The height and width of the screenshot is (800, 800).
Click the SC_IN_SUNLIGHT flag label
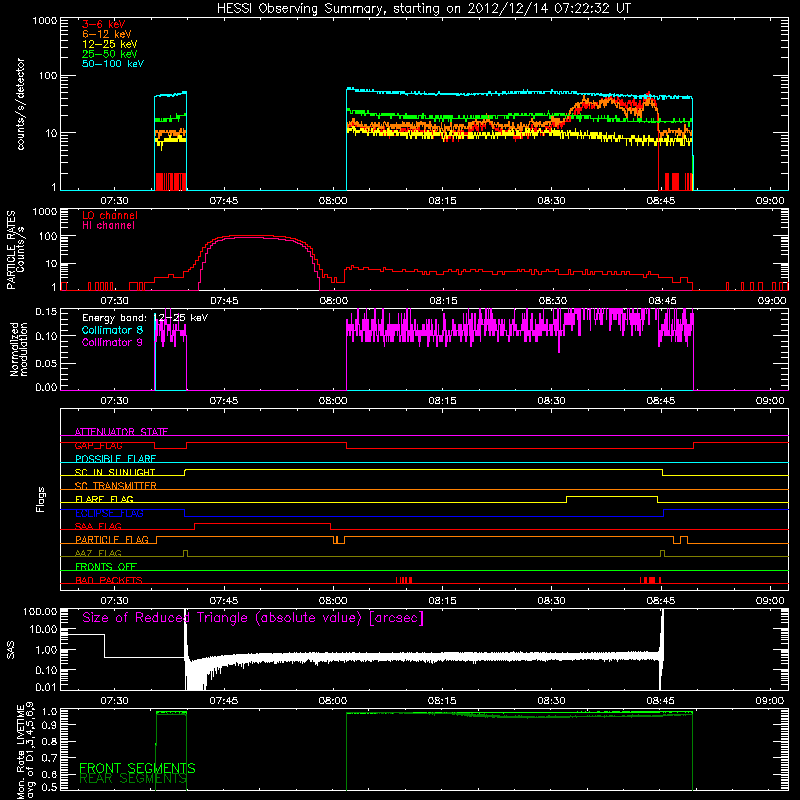click(x=115, y=472)
